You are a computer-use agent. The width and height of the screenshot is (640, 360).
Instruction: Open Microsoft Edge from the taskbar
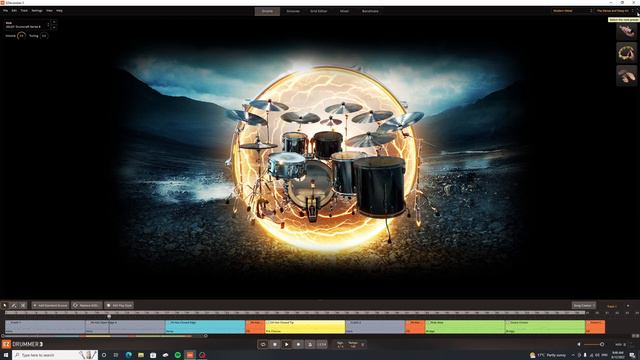[128, 355]
